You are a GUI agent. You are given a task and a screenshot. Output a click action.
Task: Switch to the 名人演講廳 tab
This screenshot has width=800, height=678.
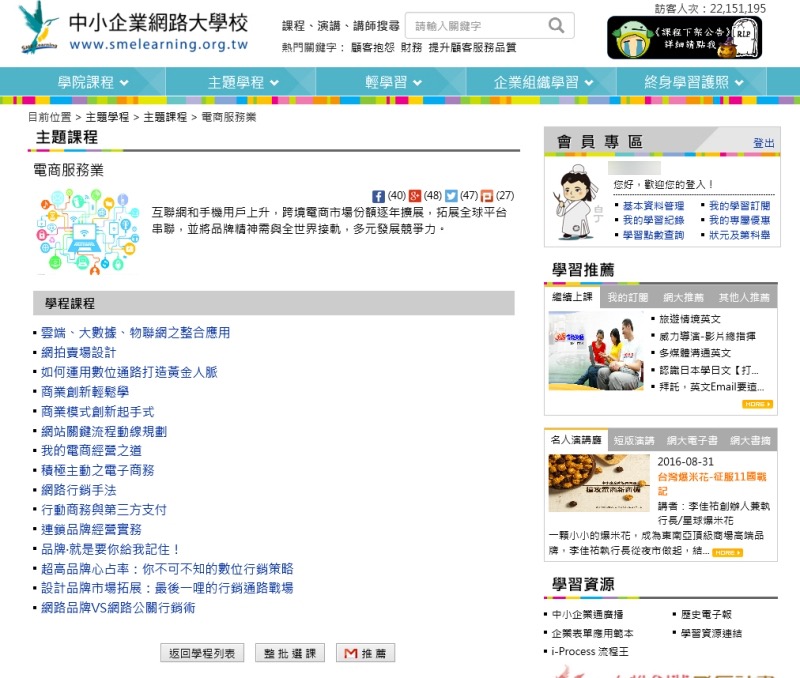(576, 440)
